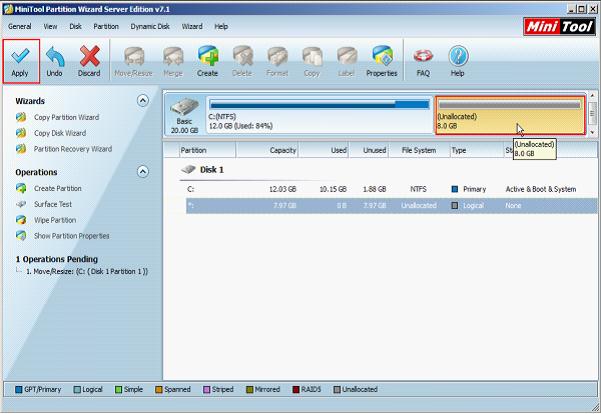Click the disk map scroll up arrow

pos(592,95)
